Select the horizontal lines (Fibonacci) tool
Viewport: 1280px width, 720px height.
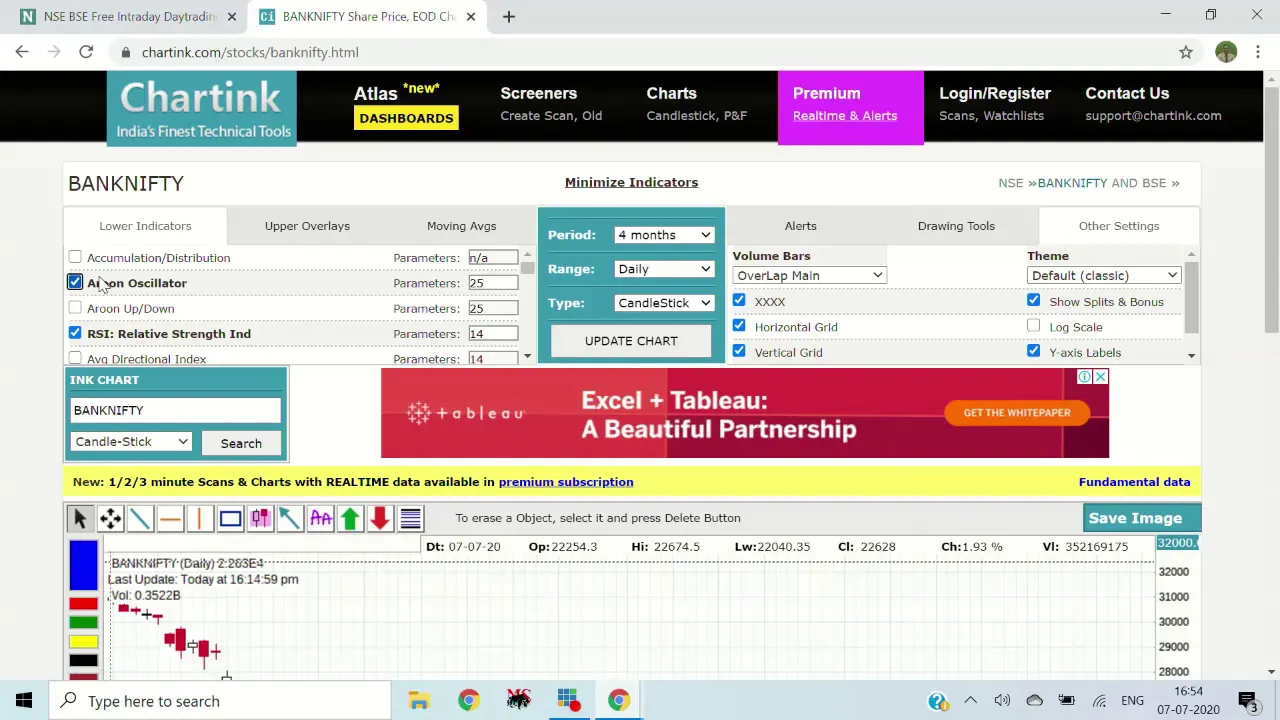(410, 518)
